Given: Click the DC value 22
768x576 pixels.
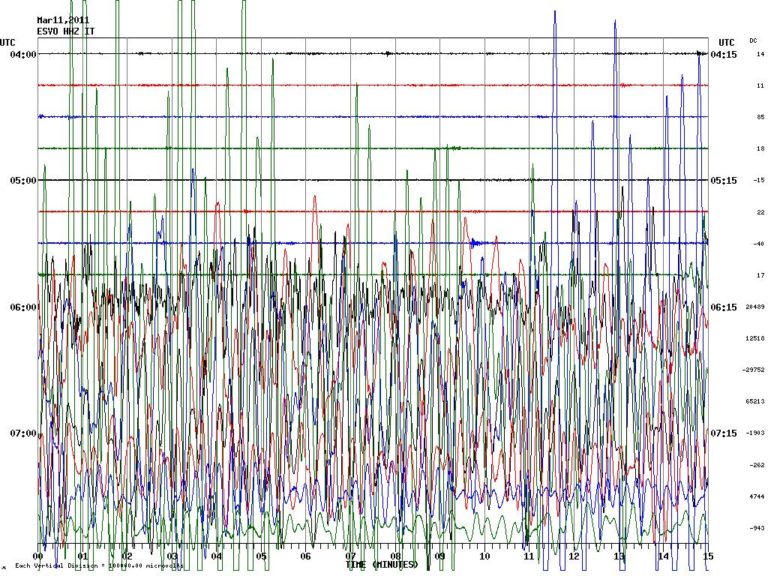Looking at the screenshot, I should coord(761,213).
